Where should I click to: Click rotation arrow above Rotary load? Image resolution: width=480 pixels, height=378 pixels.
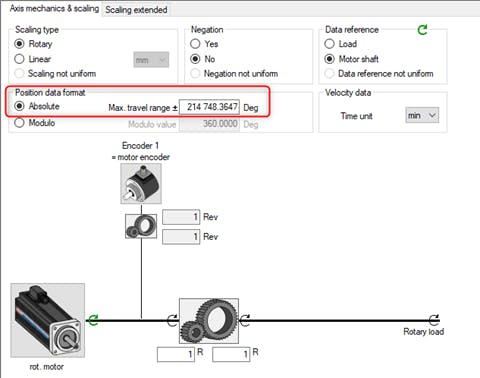pyautogui.click(x=434, y=320)
